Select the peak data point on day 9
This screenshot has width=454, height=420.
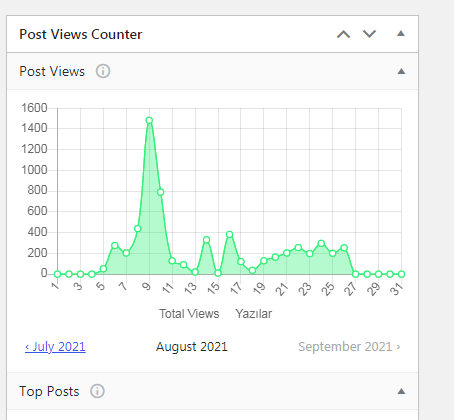click(149, 120)
